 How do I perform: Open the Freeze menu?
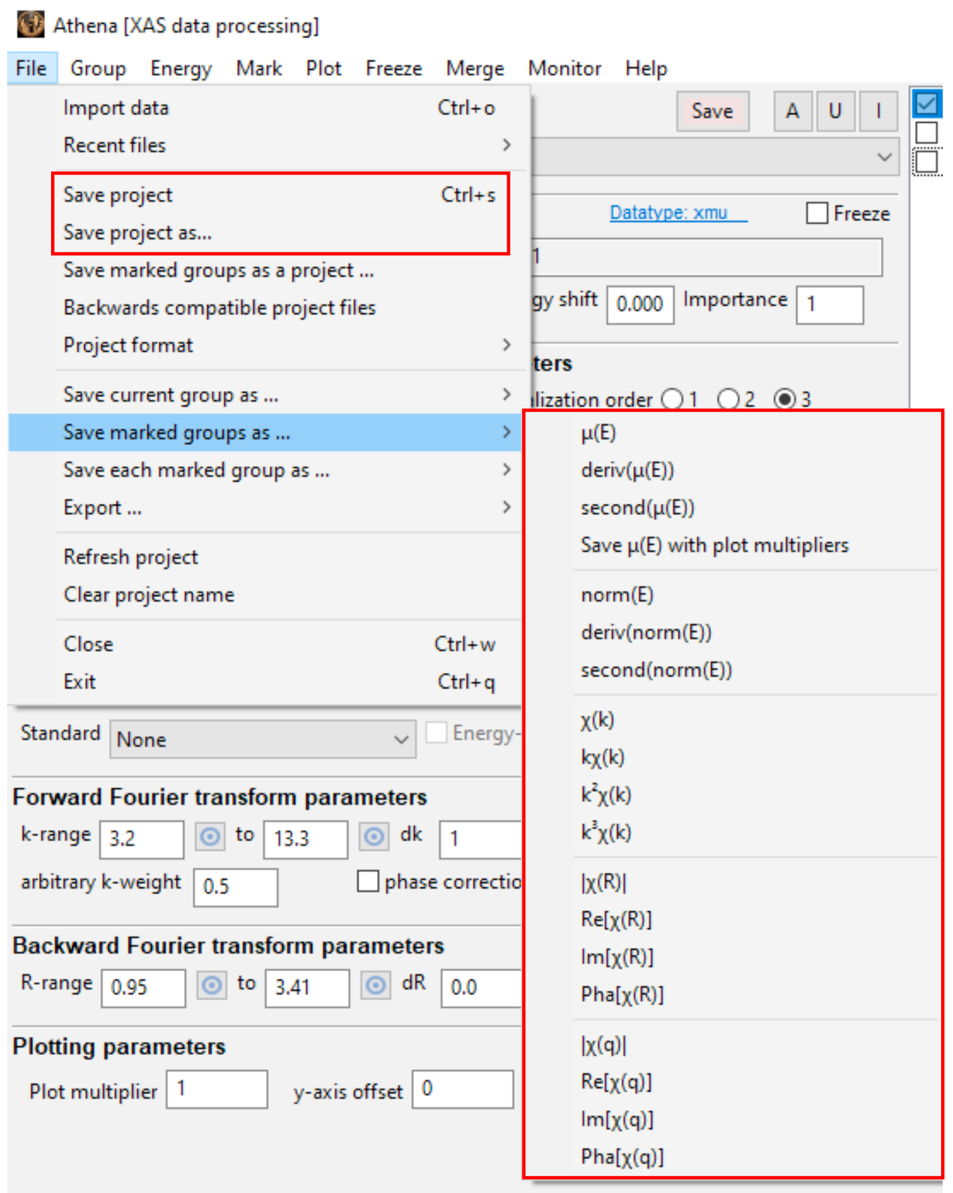394,68
